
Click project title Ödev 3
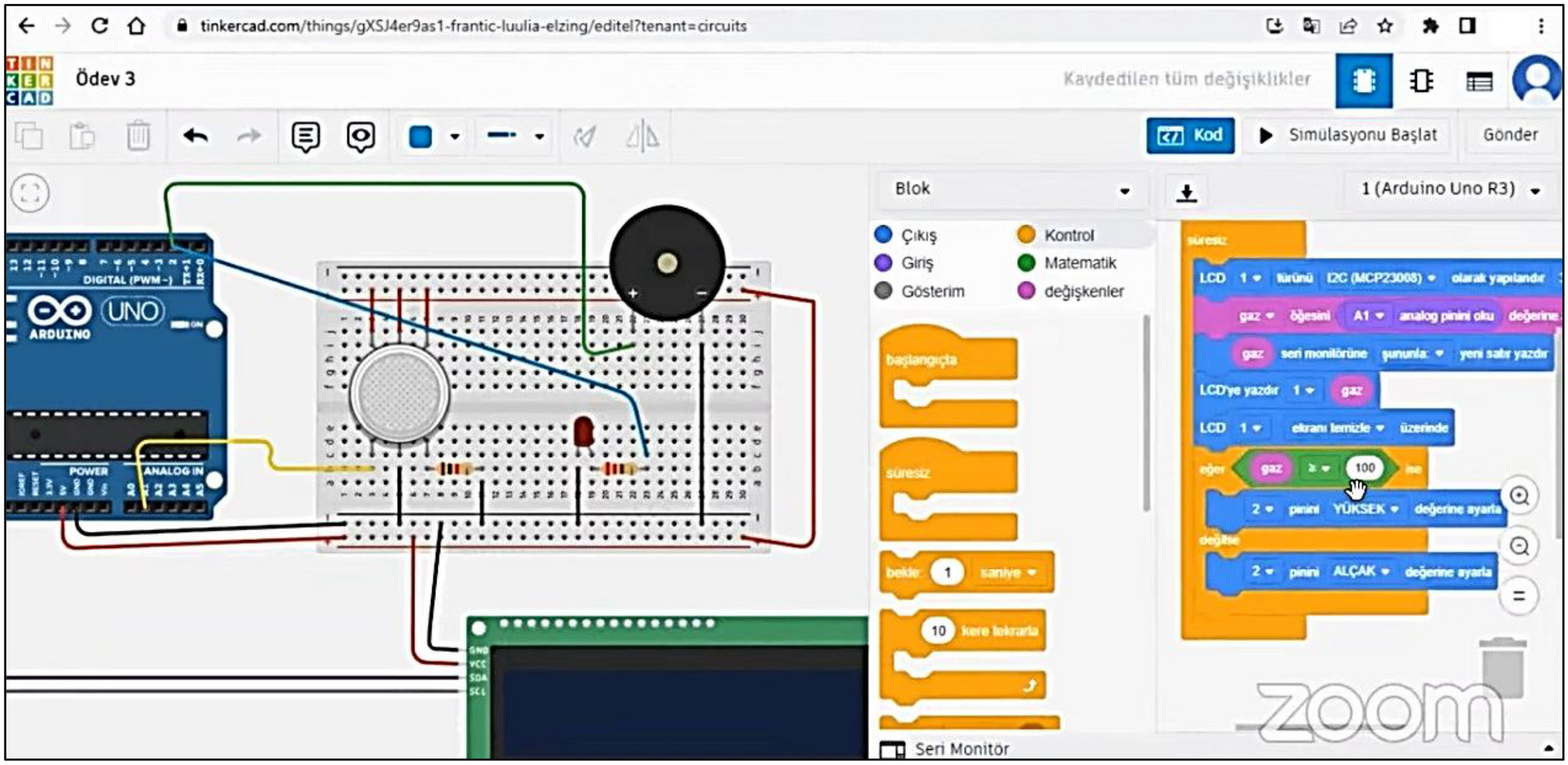point(106,79)
